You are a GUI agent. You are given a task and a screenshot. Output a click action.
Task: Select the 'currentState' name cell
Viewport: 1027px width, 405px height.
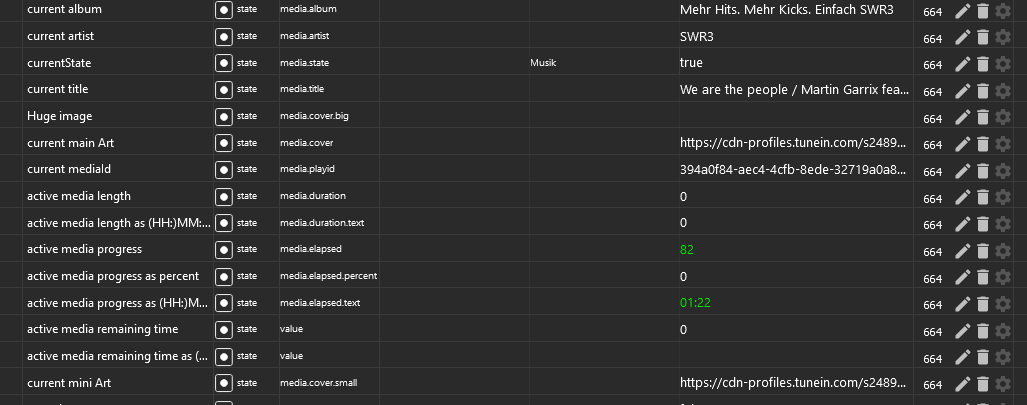[59, 63]
